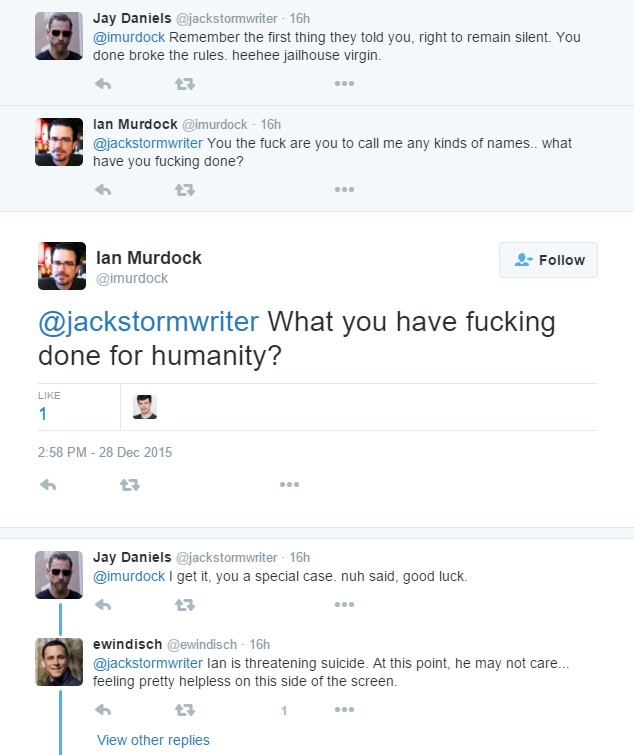
Task: Expand View other replies
Action: (153, 740)
